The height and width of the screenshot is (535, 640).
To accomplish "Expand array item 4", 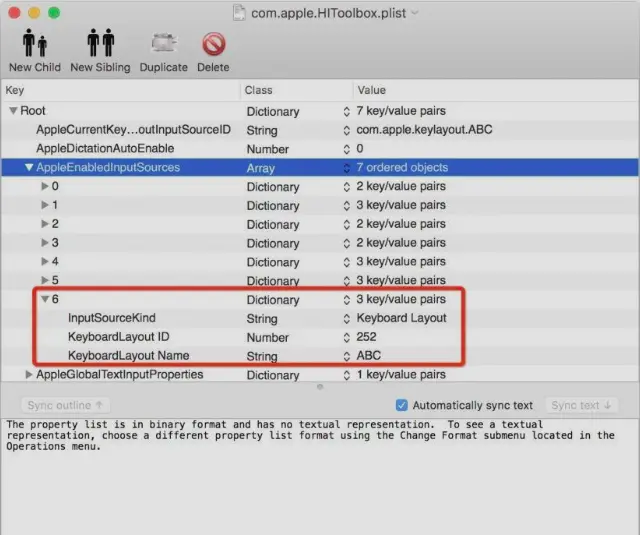I will [x=44, y=261].
